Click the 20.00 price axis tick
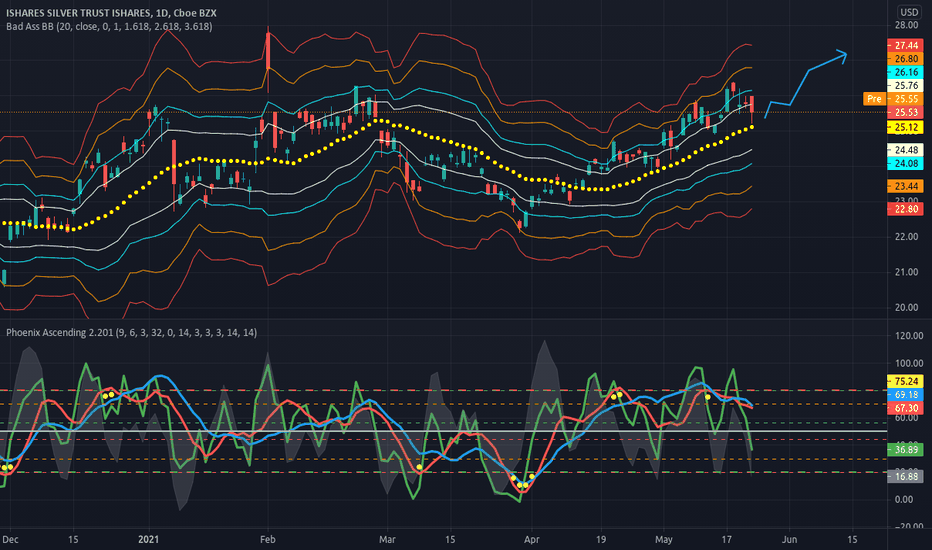The width and height of the screenshot is (932, 550). click(906, 307)
